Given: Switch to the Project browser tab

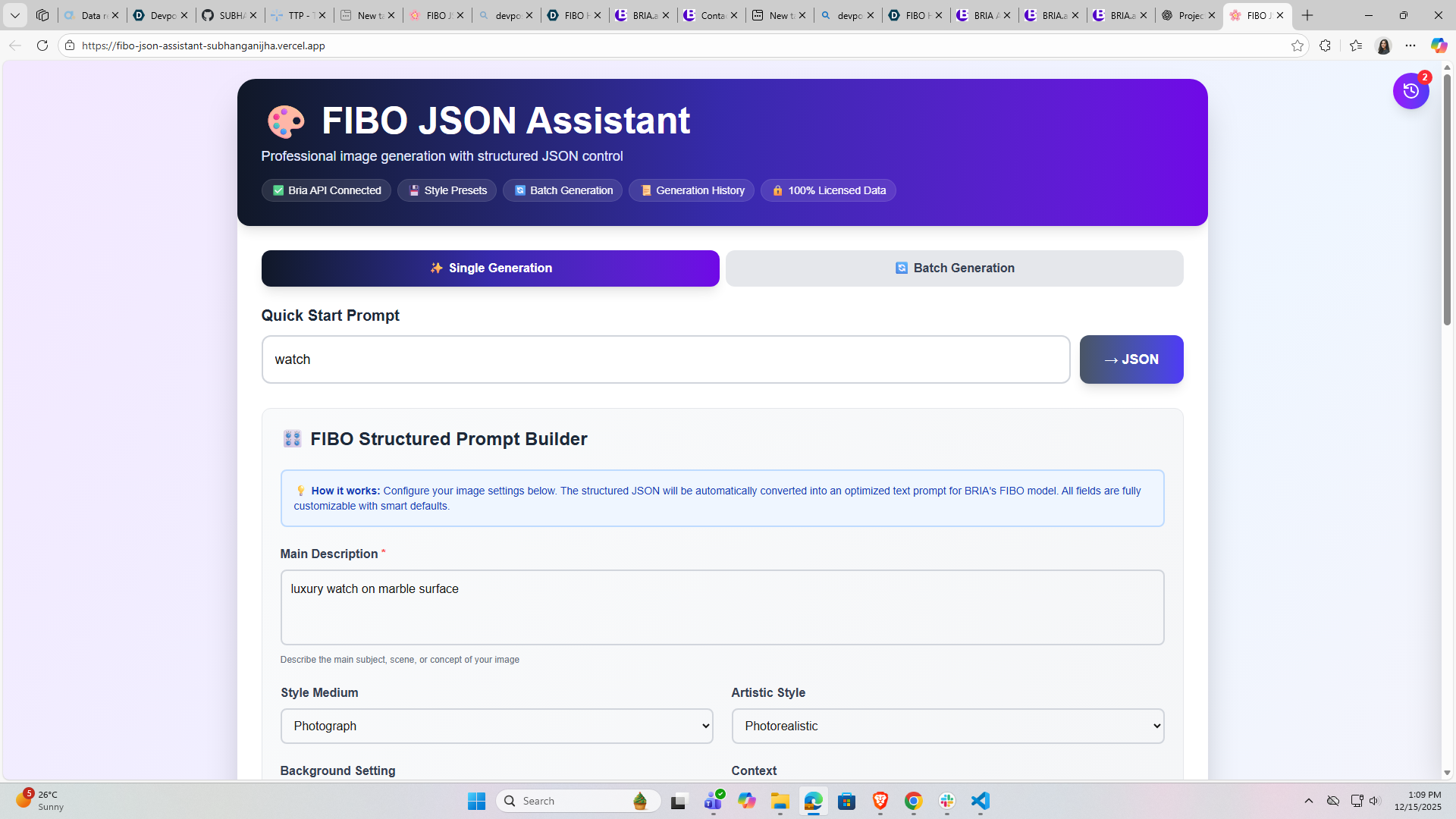Looking at the screenshot, I should (1183, 15).
